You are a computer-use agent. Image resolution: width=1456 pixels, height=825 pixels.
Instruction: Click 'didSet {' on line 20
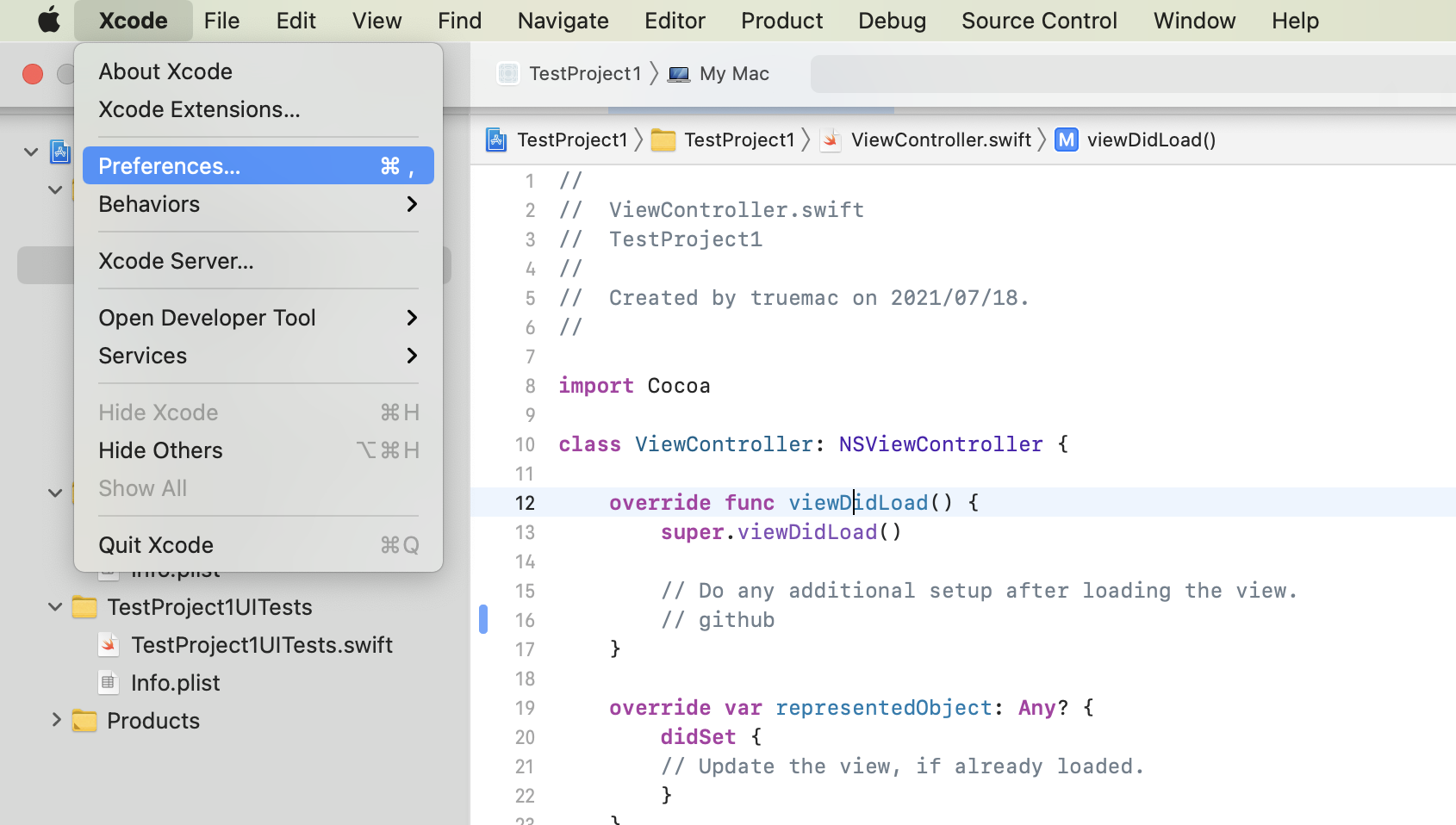point(712,737)
